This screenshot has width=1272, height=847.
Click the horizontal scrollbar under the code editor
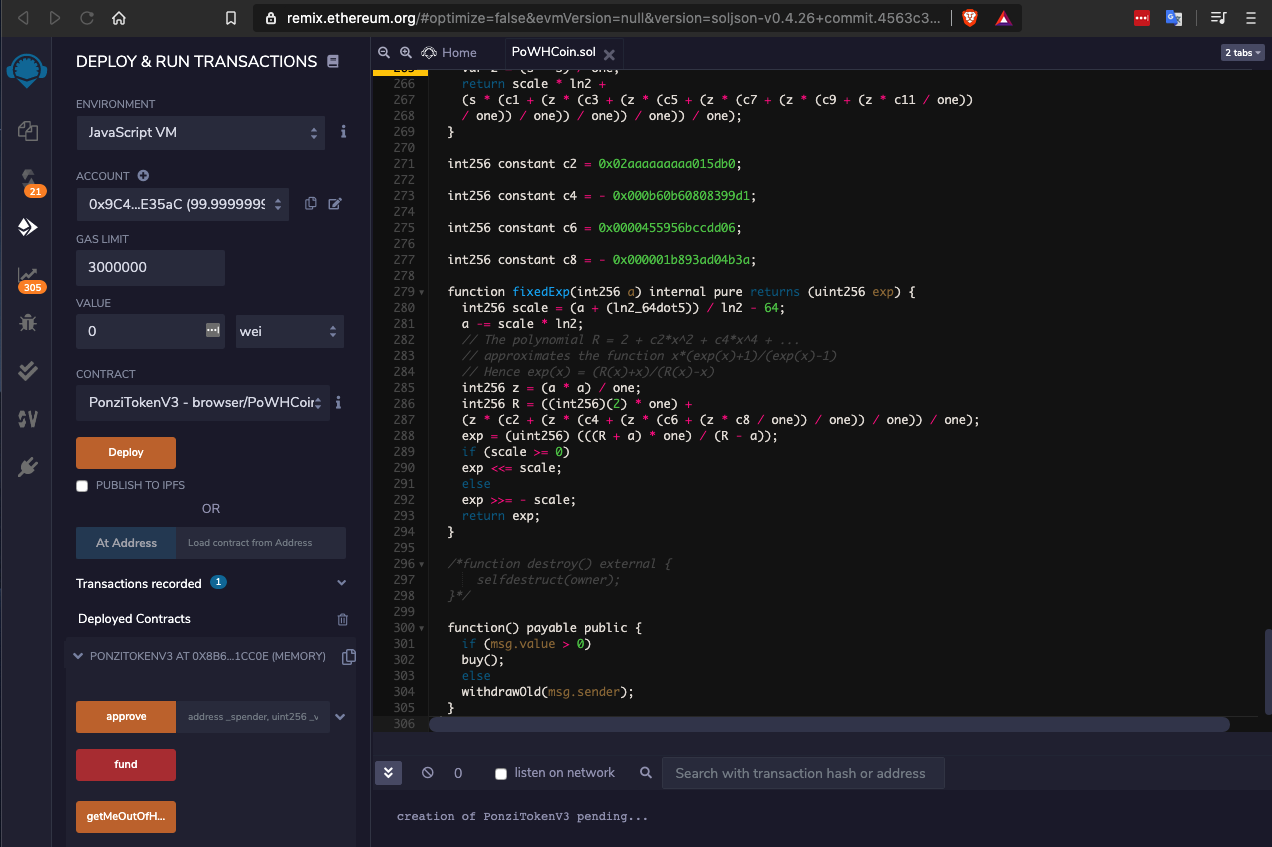click(830, 725)
